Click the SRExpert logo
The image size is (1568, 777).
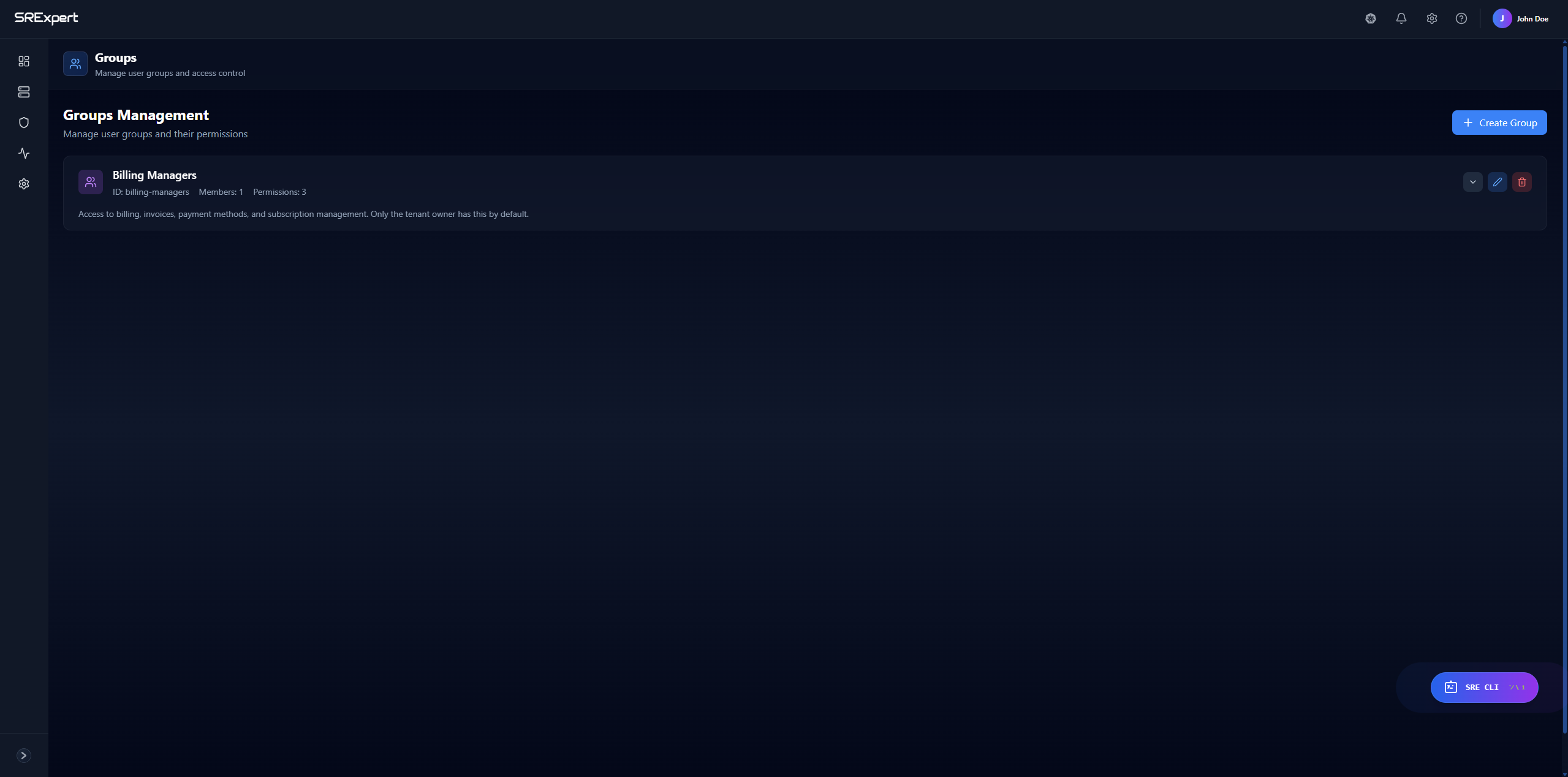tap(46, 18)
